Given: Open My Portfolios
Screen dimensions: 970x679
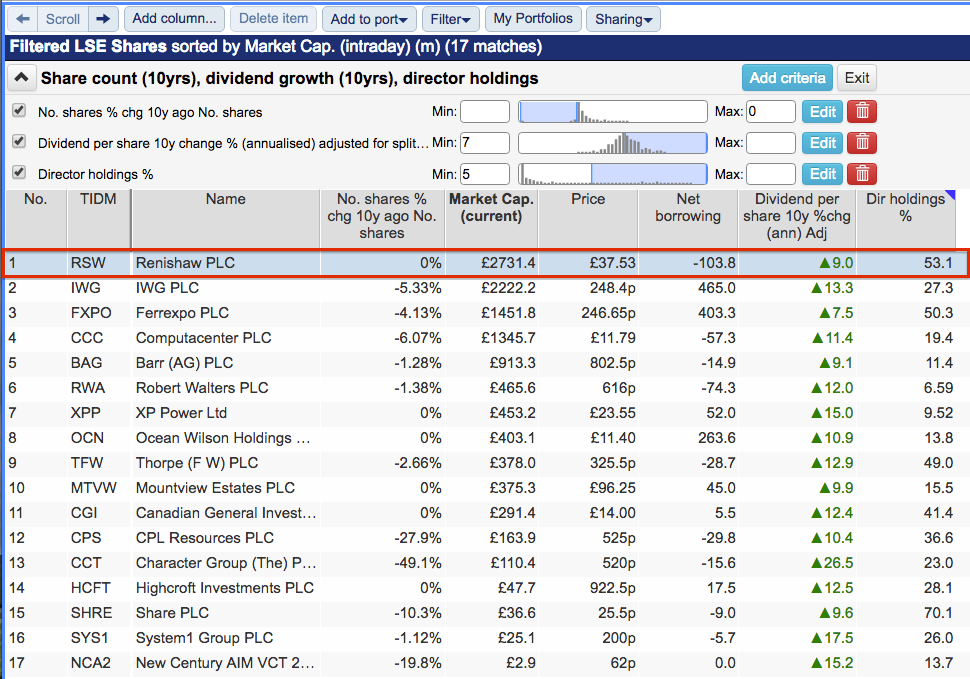Looking at the screenshot, I should 533,19.
